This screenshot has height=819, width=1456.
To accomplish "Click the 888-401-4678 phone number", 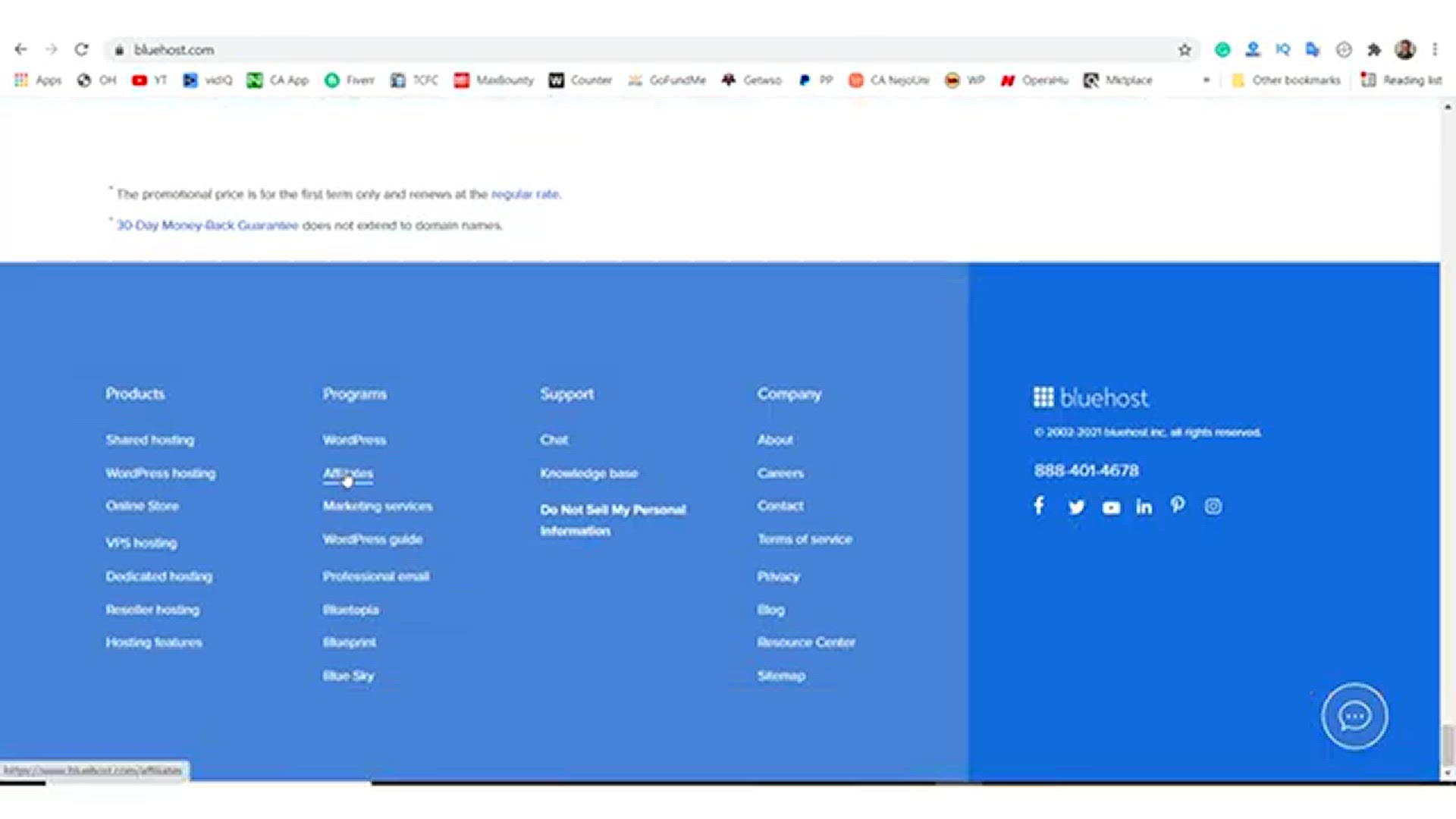I will (1086, 471).
